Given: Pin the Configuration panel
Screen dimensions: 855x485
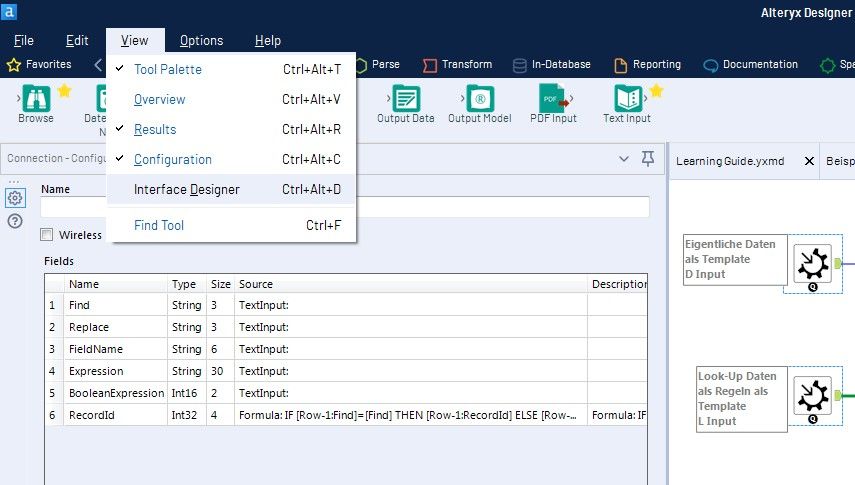Looking at the screenshot, I should (648, 159).
